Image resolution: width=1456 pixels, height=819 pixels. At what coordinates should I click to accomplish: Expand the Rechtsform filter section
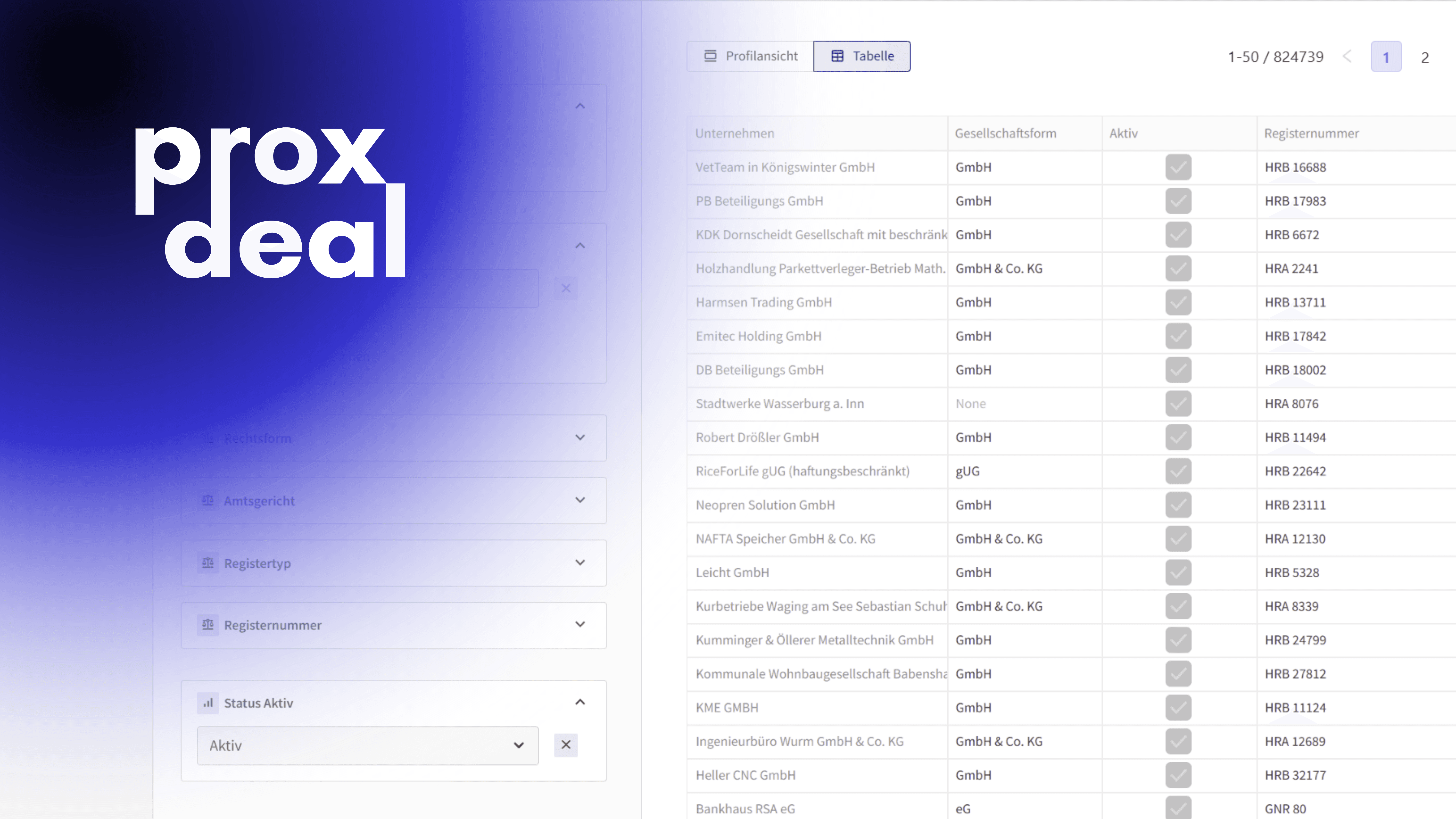click(580, 438)
